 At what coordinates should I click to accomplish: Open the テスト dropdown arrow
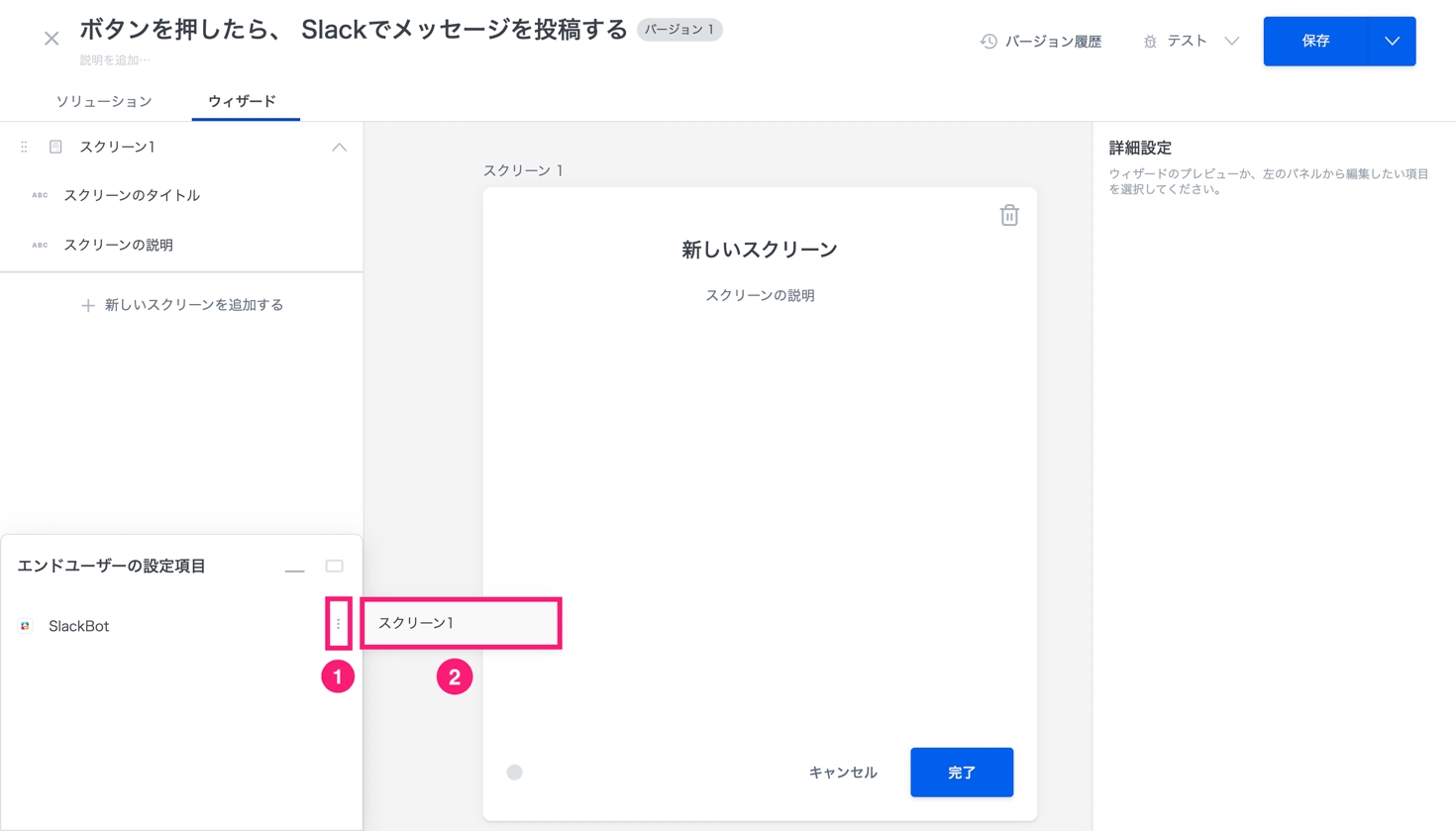click(1231, 42)
